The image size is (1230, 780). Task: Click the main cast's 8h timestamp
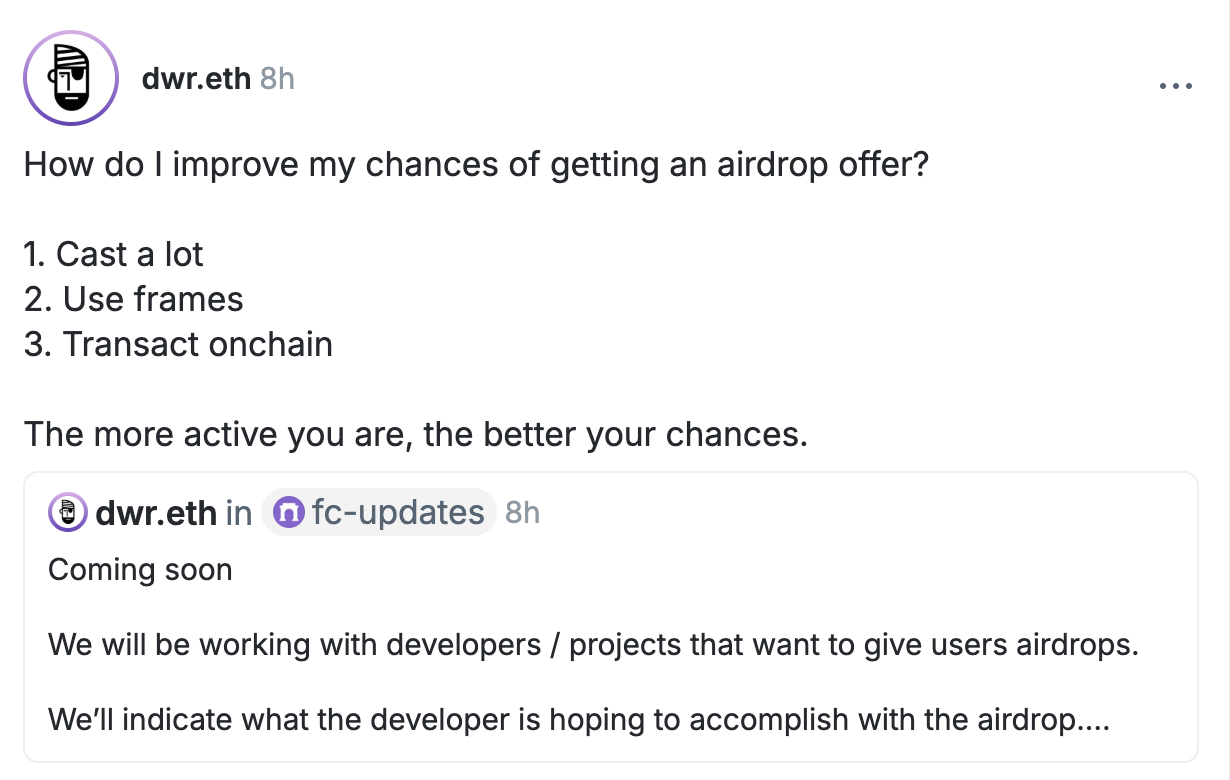[277, 78]
